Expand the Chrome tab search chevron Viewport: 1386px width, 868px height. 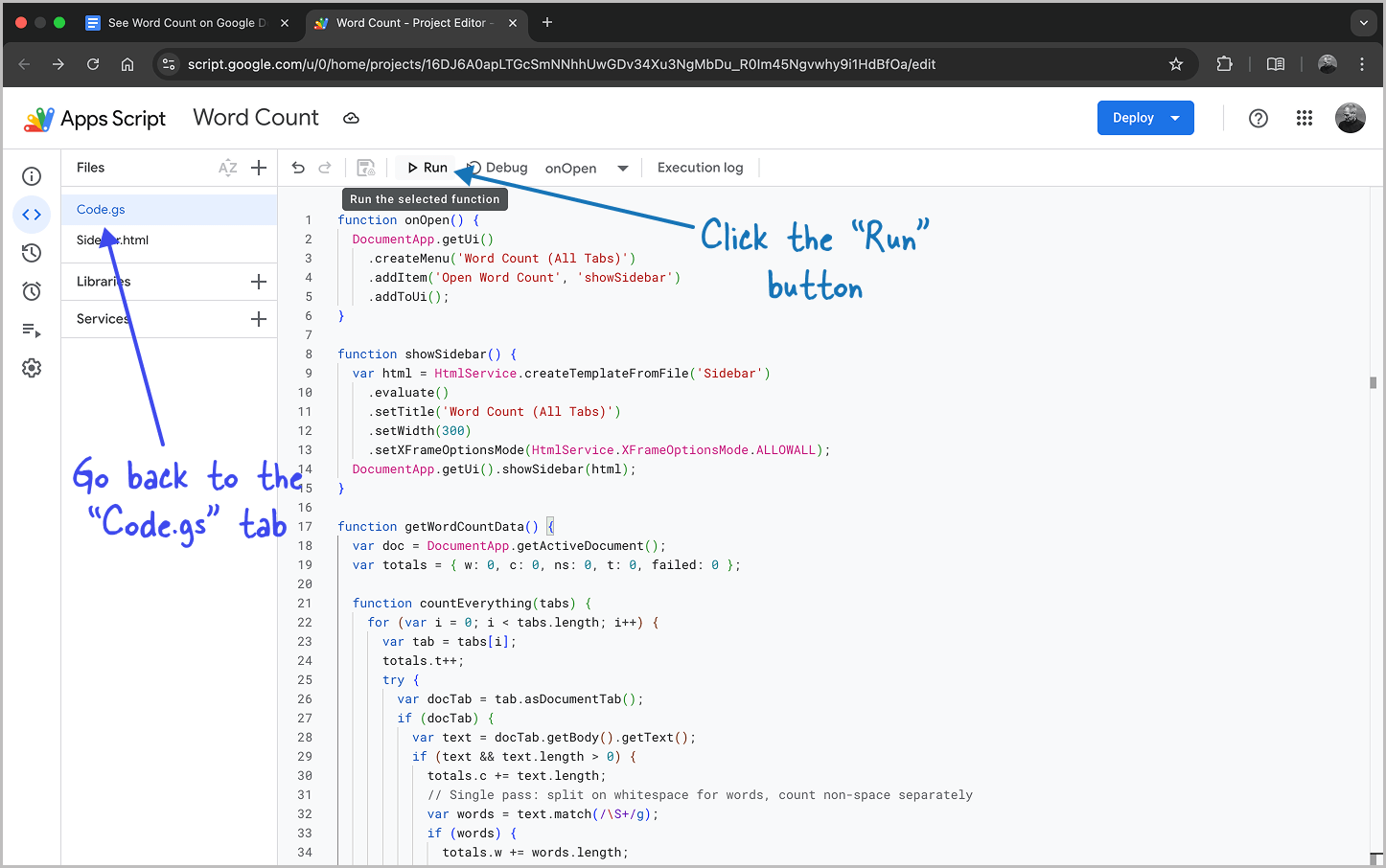pyautogui.click(x=1363, y=23)
